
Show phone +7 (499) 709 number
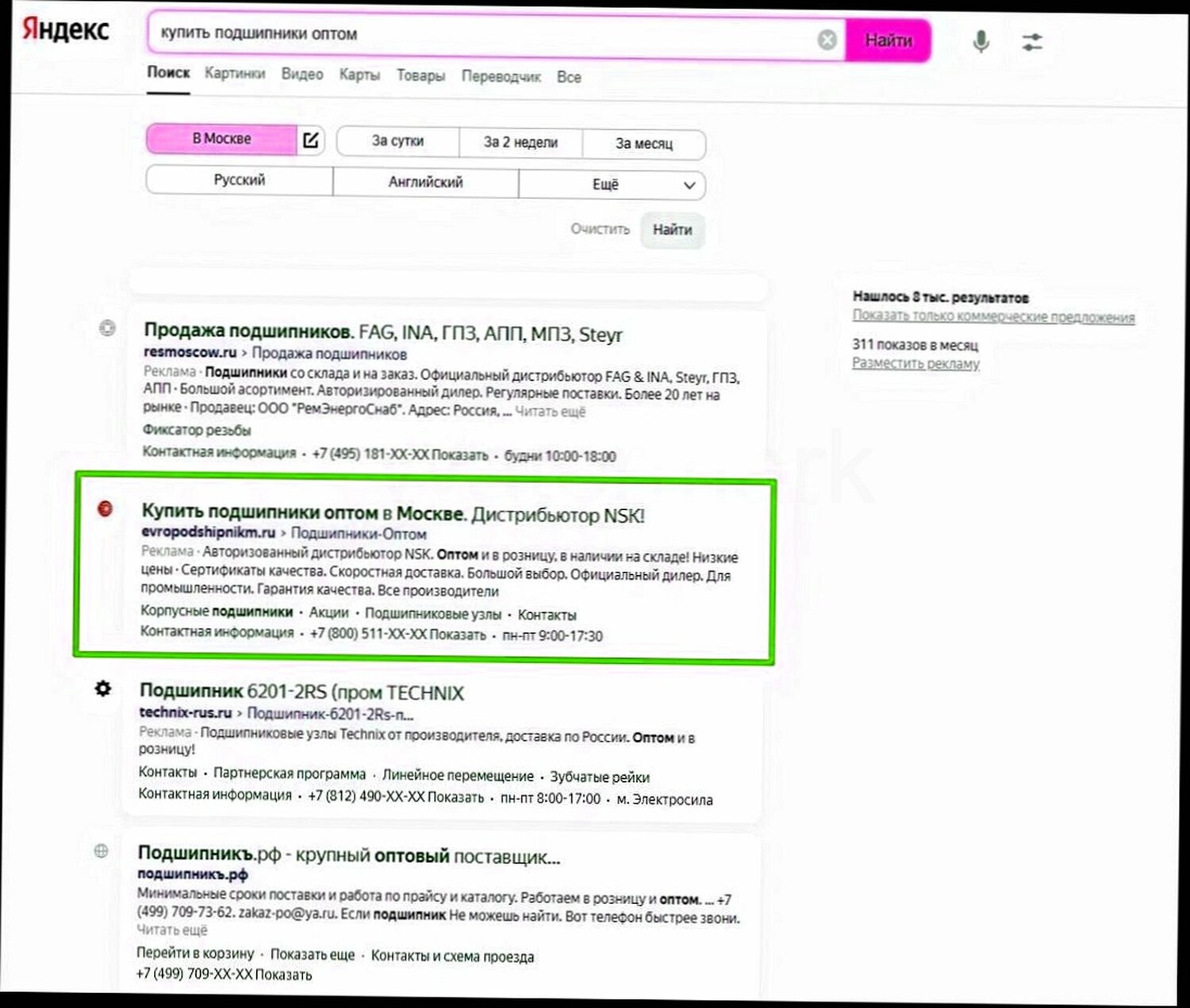click(224, 974)
